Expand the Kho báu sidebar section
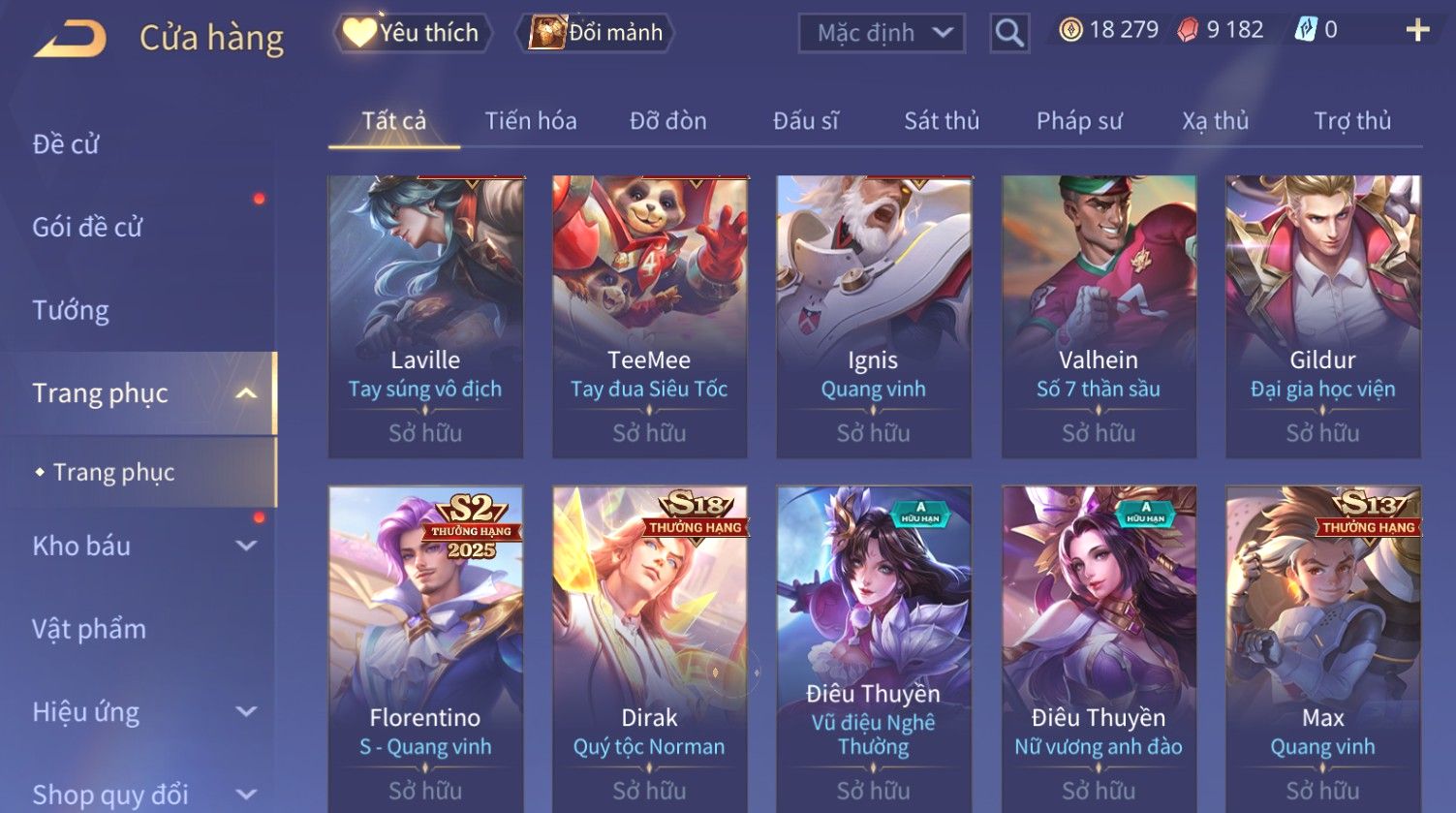This screenshot has height=813, width=1456. click(246, 546)
